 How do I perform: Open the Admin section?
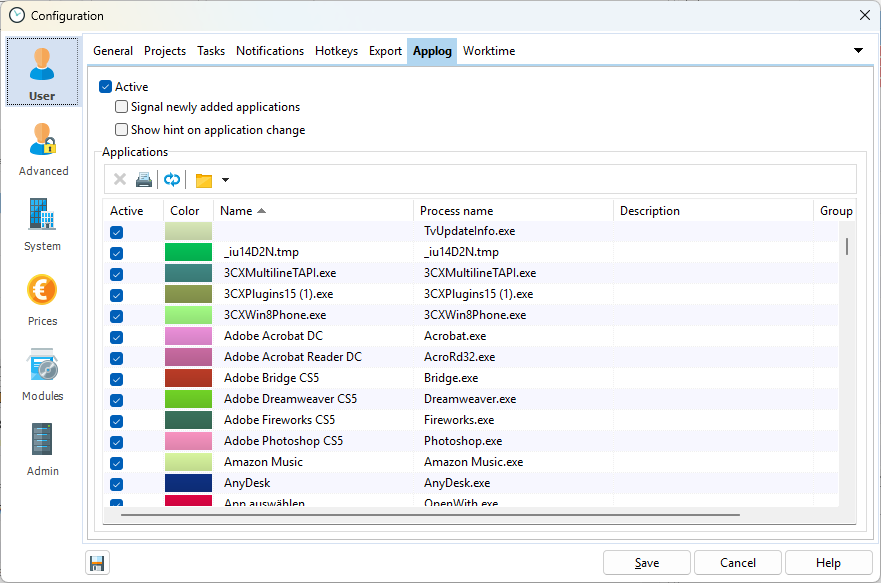[x=43, y=448]
